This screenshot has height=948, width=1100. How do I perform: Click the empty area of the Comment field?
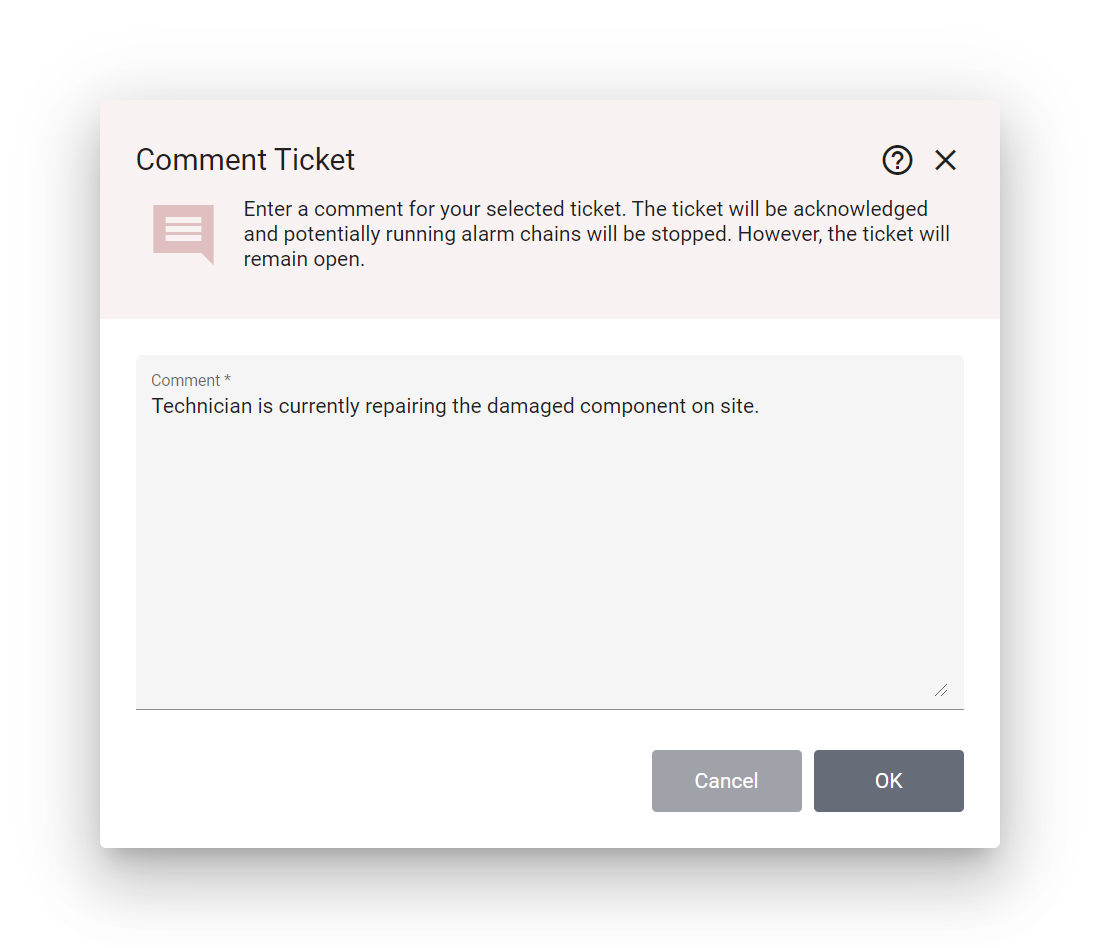(x=549, y=560)
